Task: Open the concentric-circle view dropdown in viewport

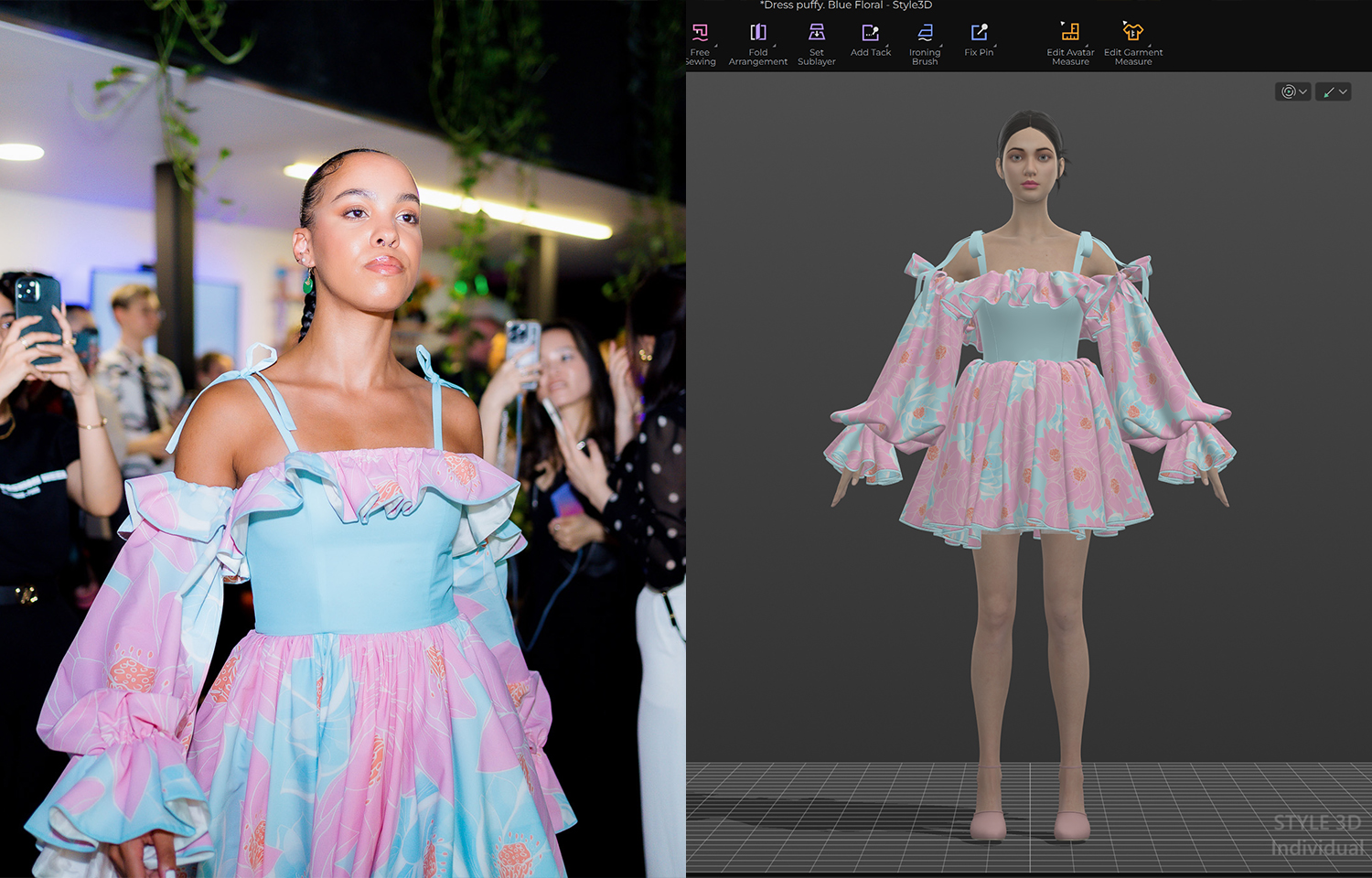Action: pos(1293,91)
